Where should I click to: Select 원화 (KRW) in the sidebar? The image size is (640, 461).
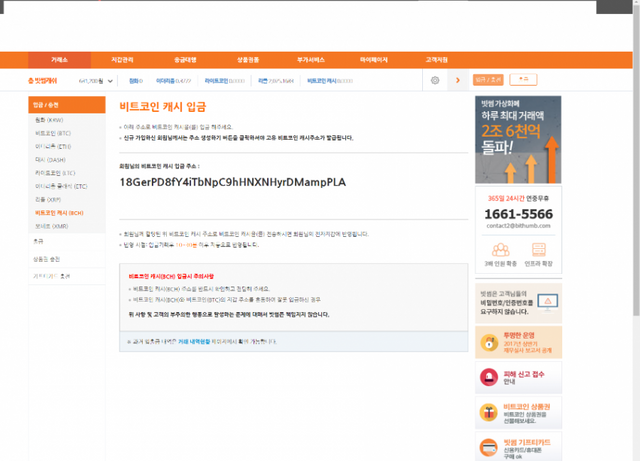[49, 120]
